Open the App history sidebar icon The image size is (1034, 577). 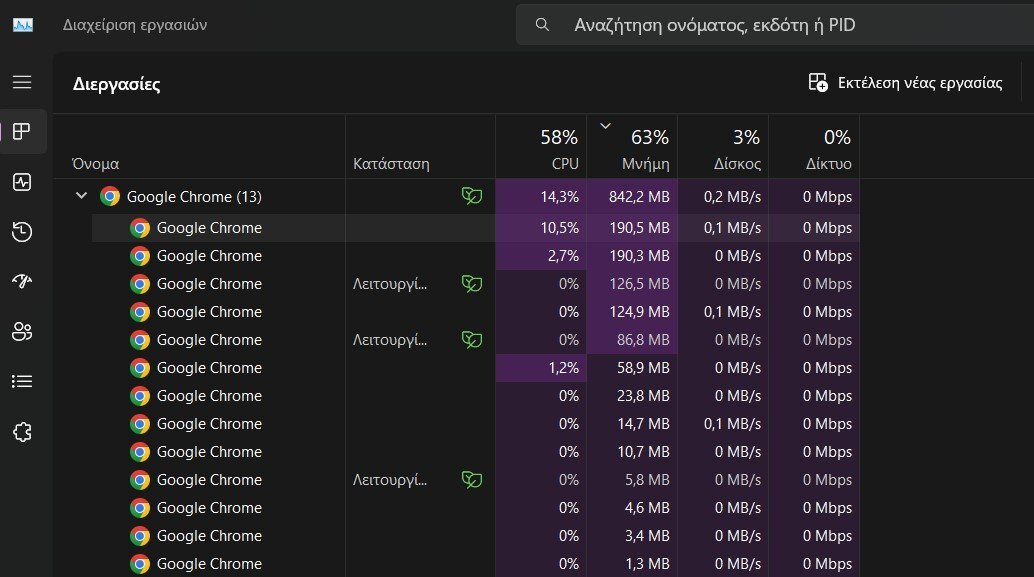[22, 232]
